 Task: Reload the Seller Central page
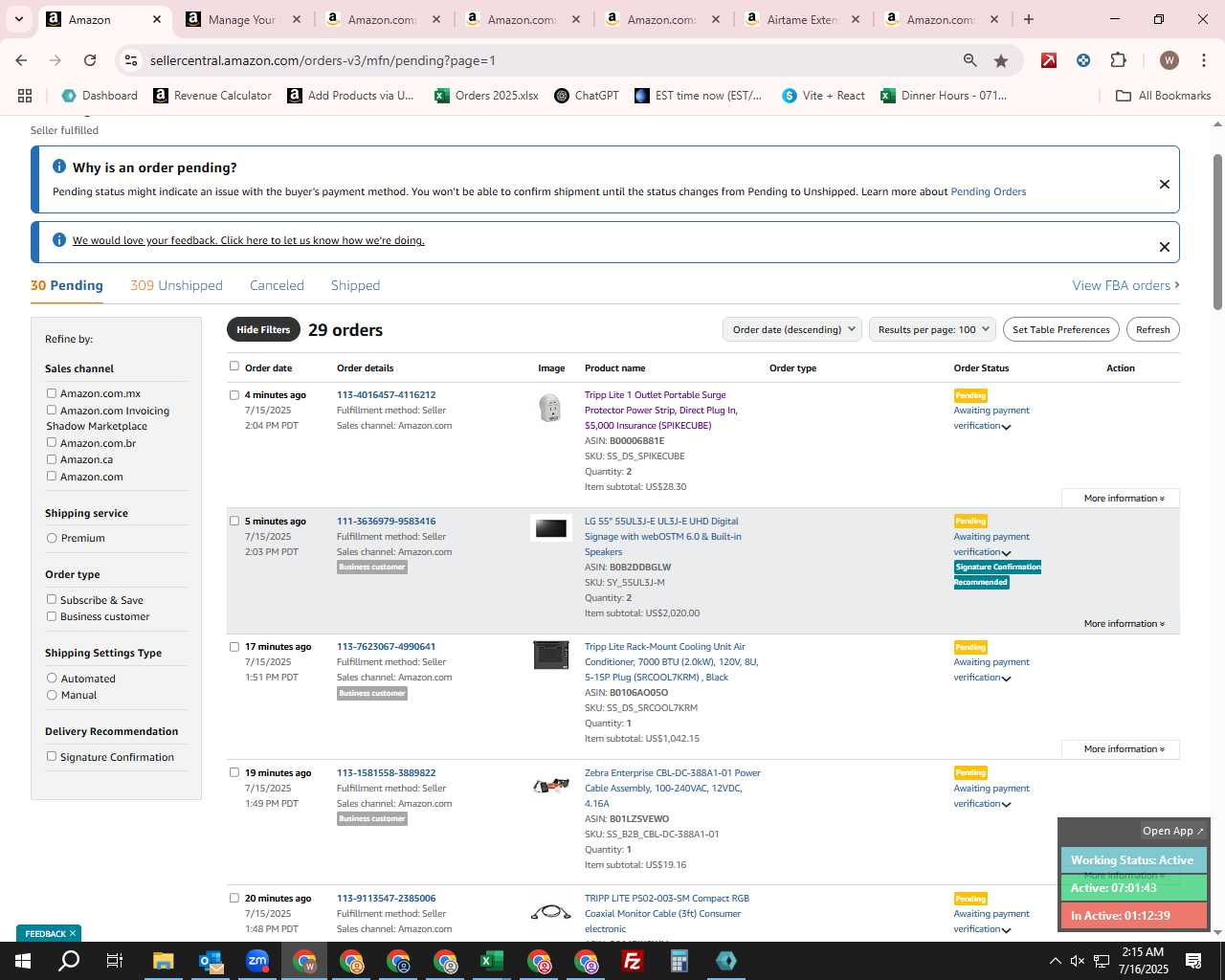point(90,60)
